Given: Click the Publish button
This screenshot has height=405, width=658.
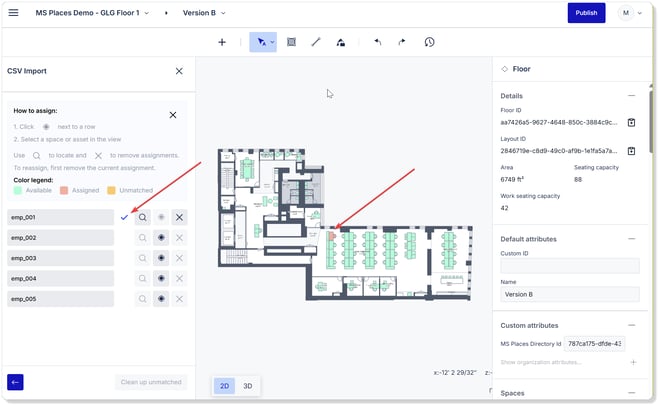Looking at the screenshot, I should pos(586,13).
